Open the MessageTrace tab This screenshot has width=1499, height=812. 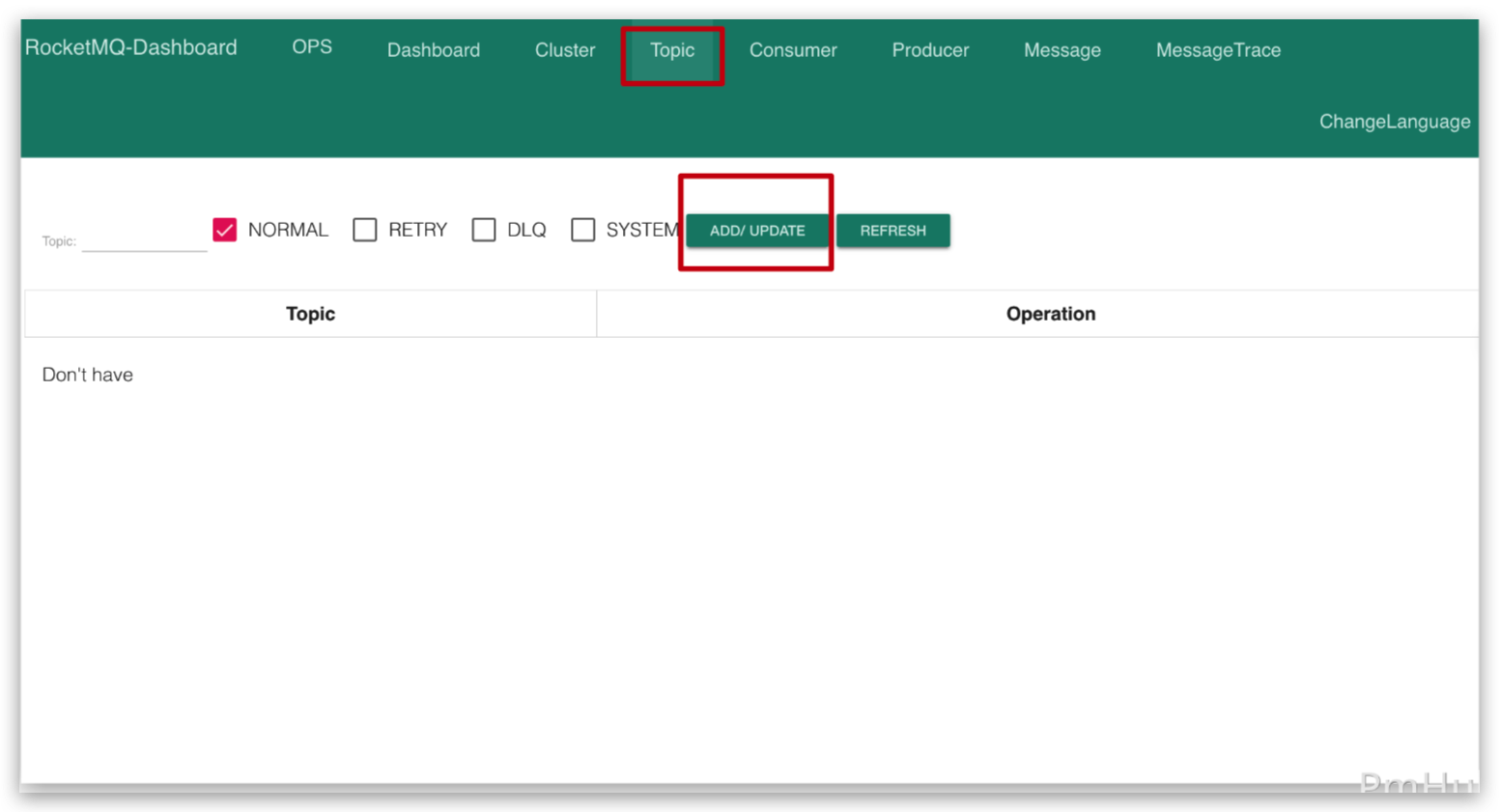[x=1216, y=50]
